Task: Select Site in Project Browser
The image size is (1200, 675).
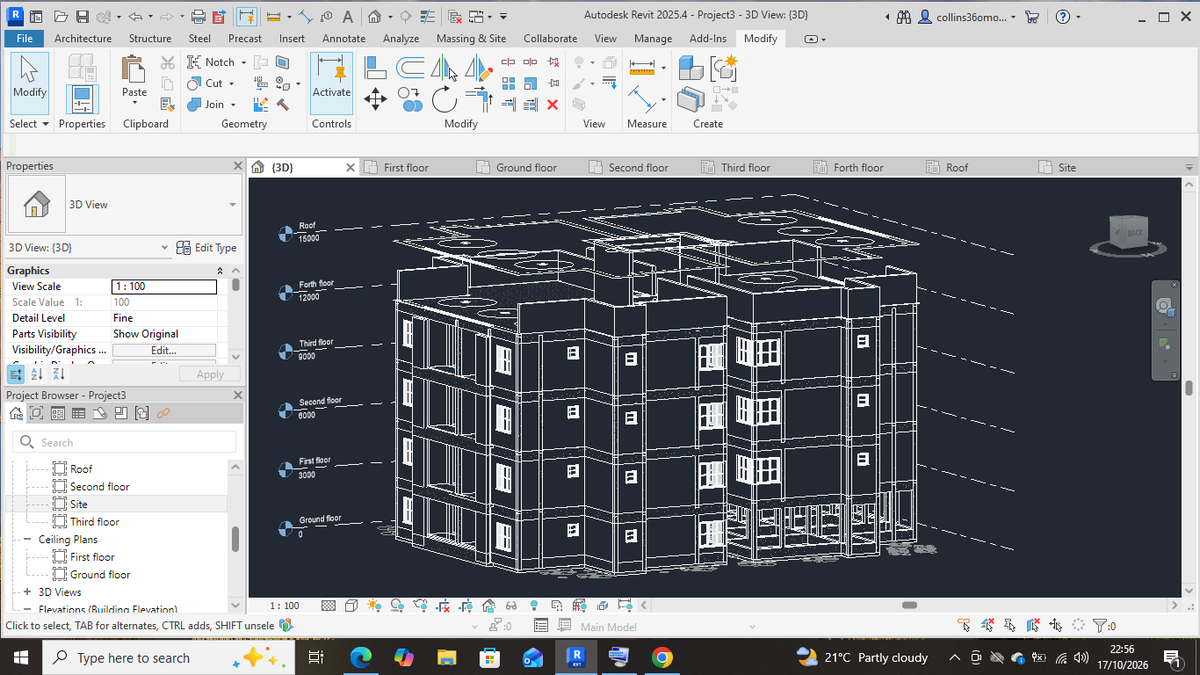Action: coord(78,504)
